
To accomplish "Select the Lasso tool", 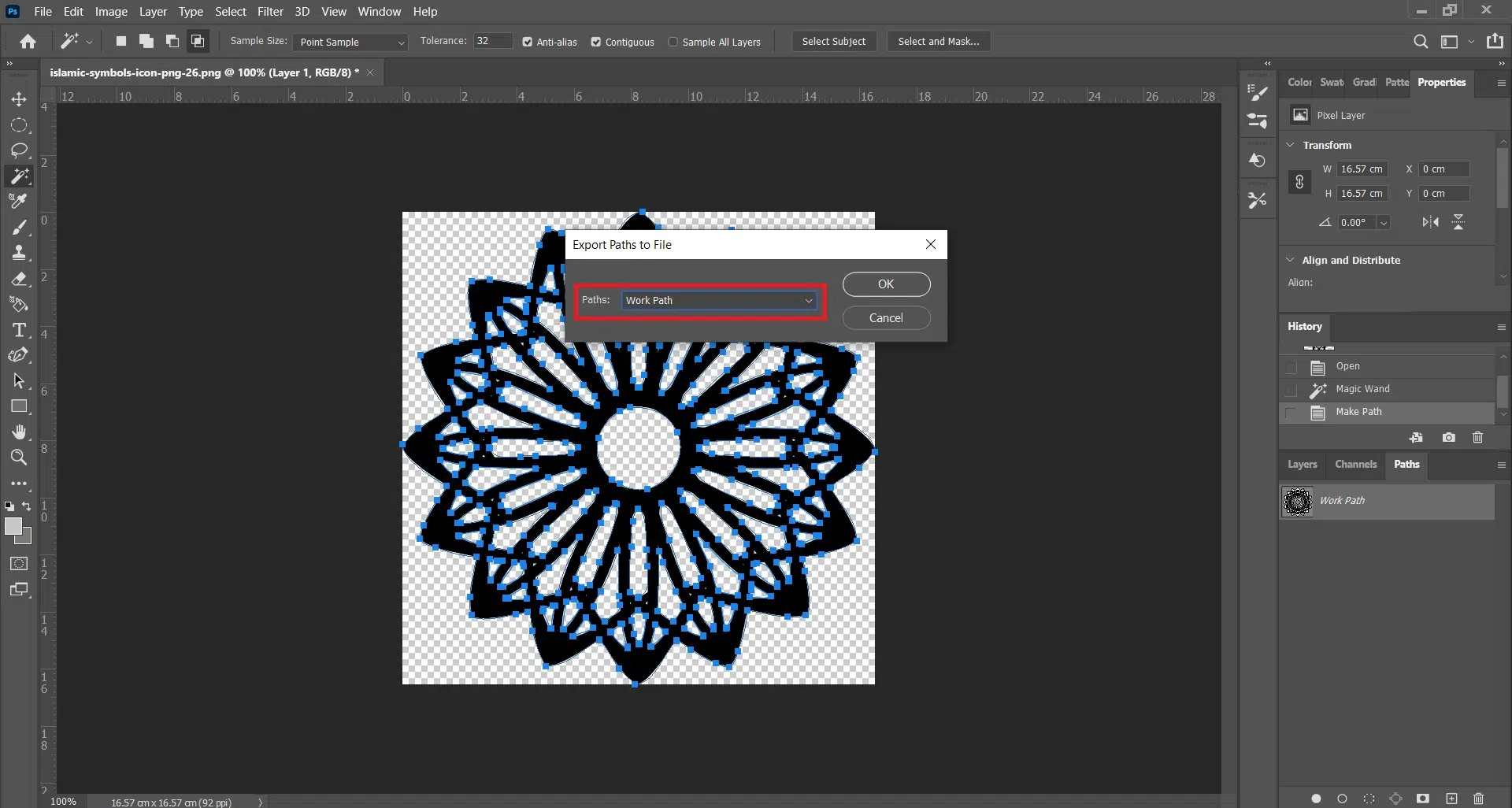I will [19, 150].
